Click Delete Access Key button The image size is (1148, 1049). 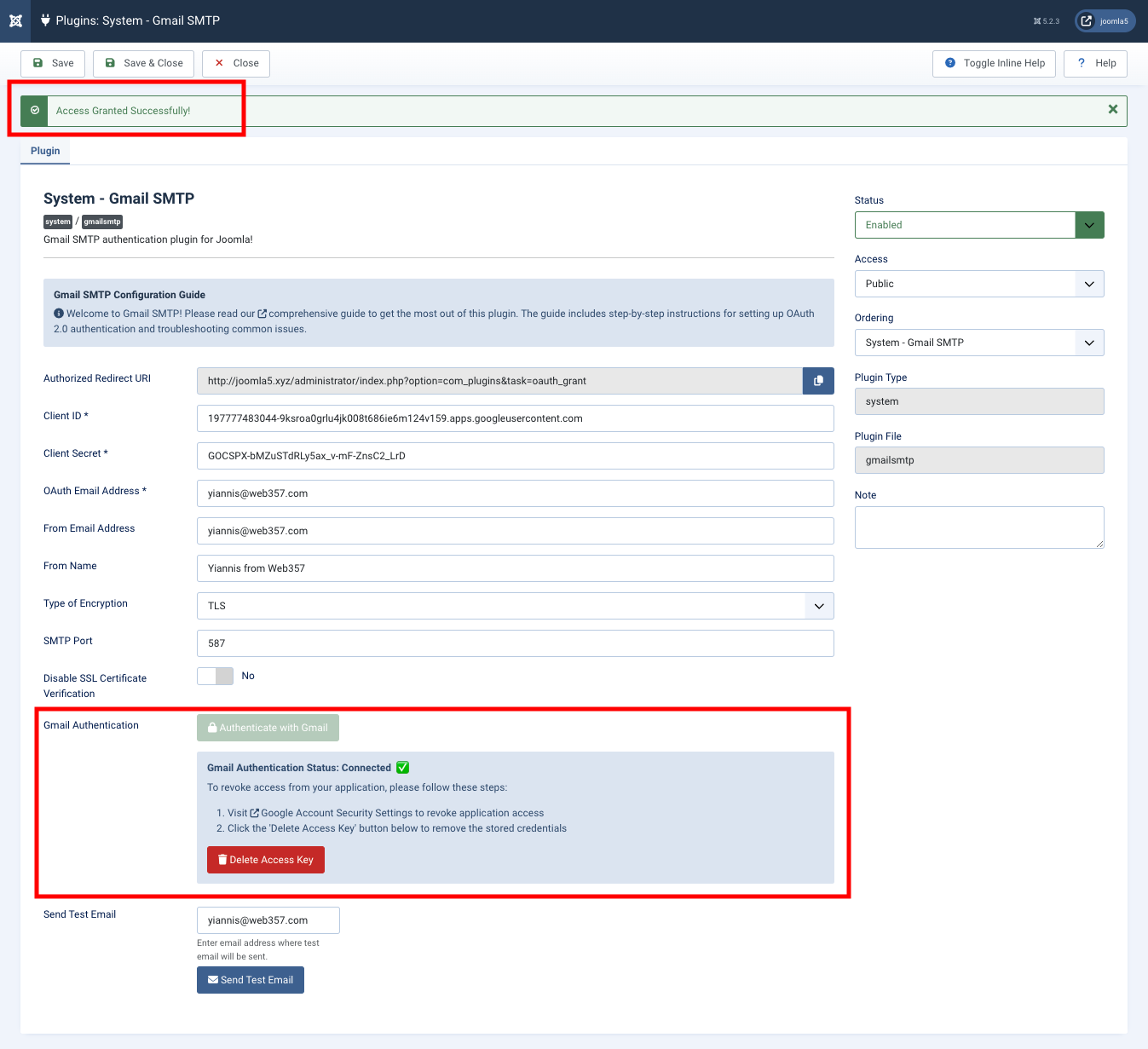pos(266,860)
